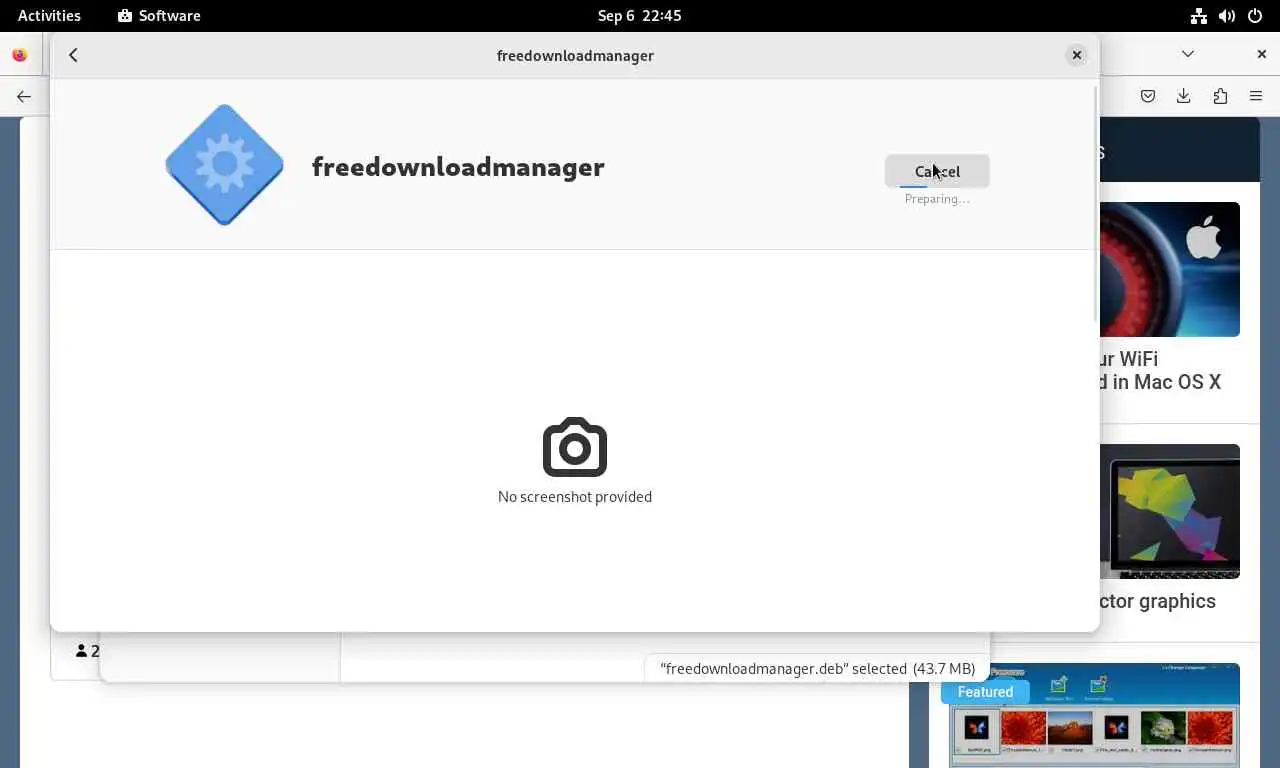Viewport: 1280px width, 768px height.
Task: Click the network status icon in top bar
Action: pyautogui.click(x=1198, y=15)
